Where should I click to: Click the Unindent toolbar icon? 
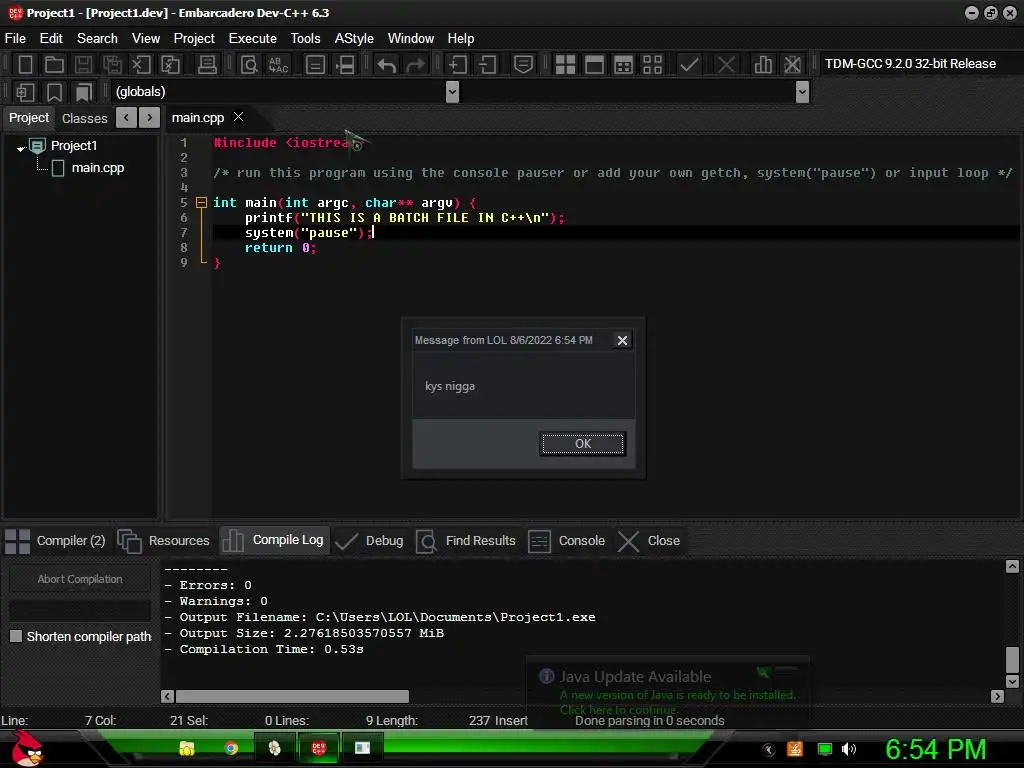487,64
